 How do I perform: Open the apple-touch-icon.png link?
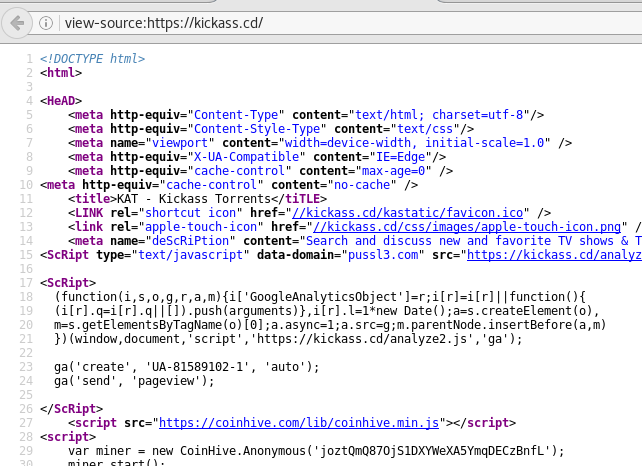pos(467,227)
